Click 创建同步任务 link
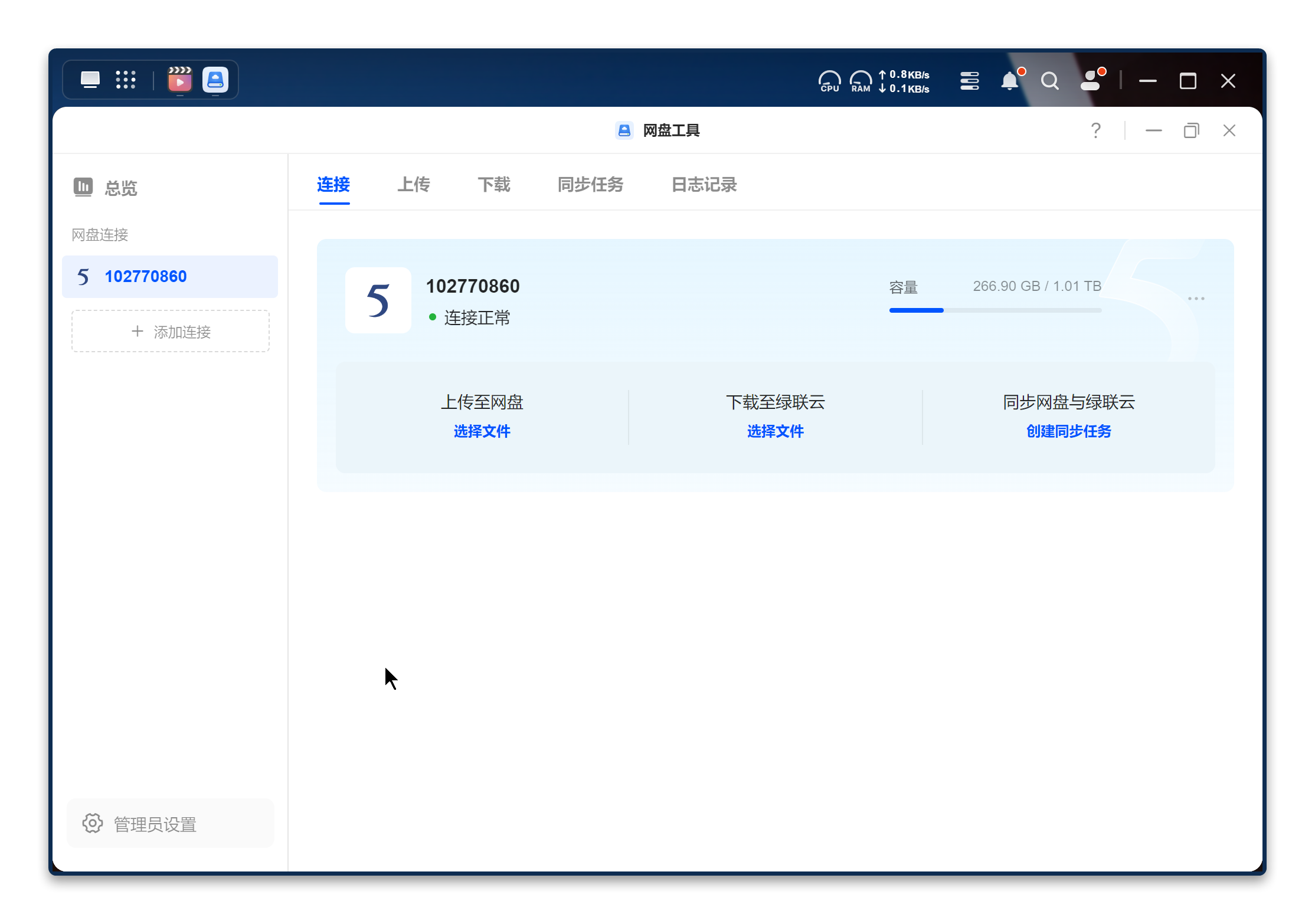 tap(1068, 431)
